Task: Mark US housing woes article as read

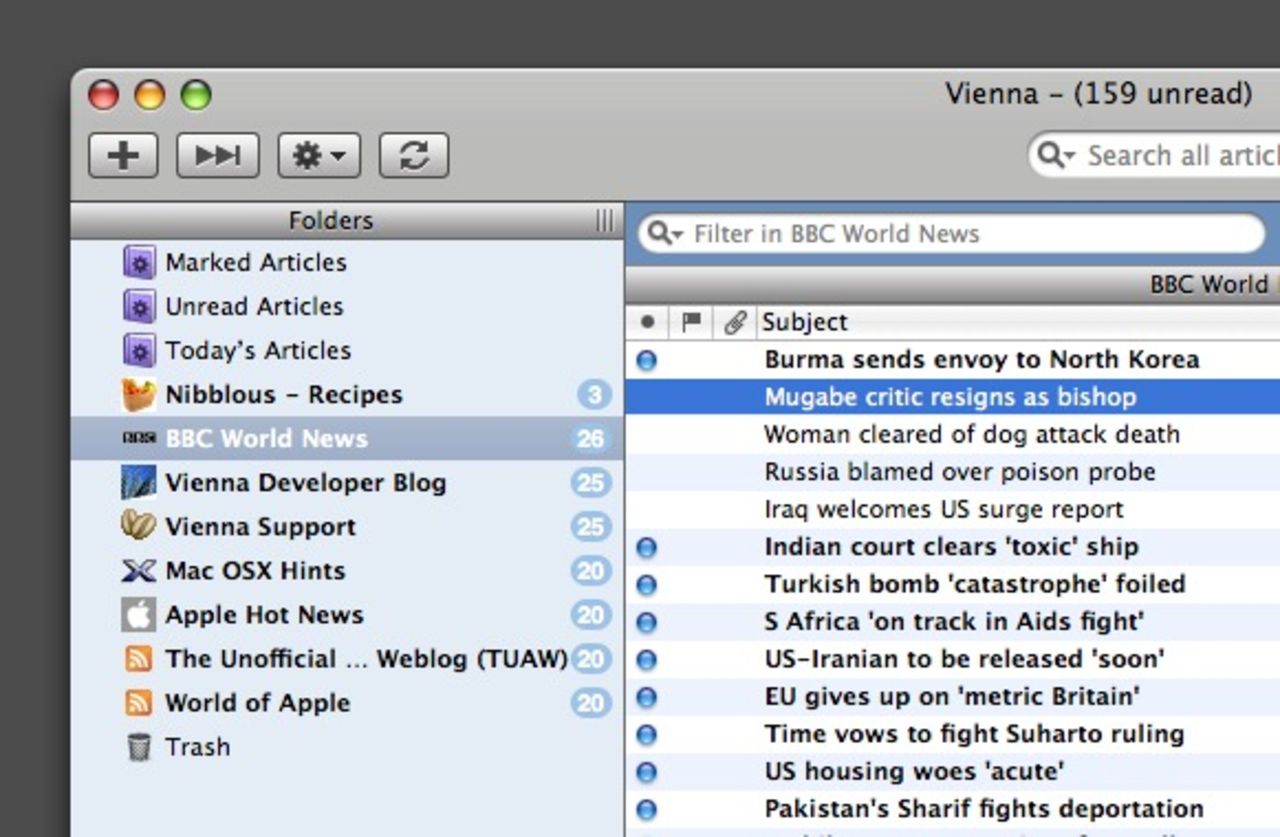Action: pyautogui.click(x=647, y=772)
